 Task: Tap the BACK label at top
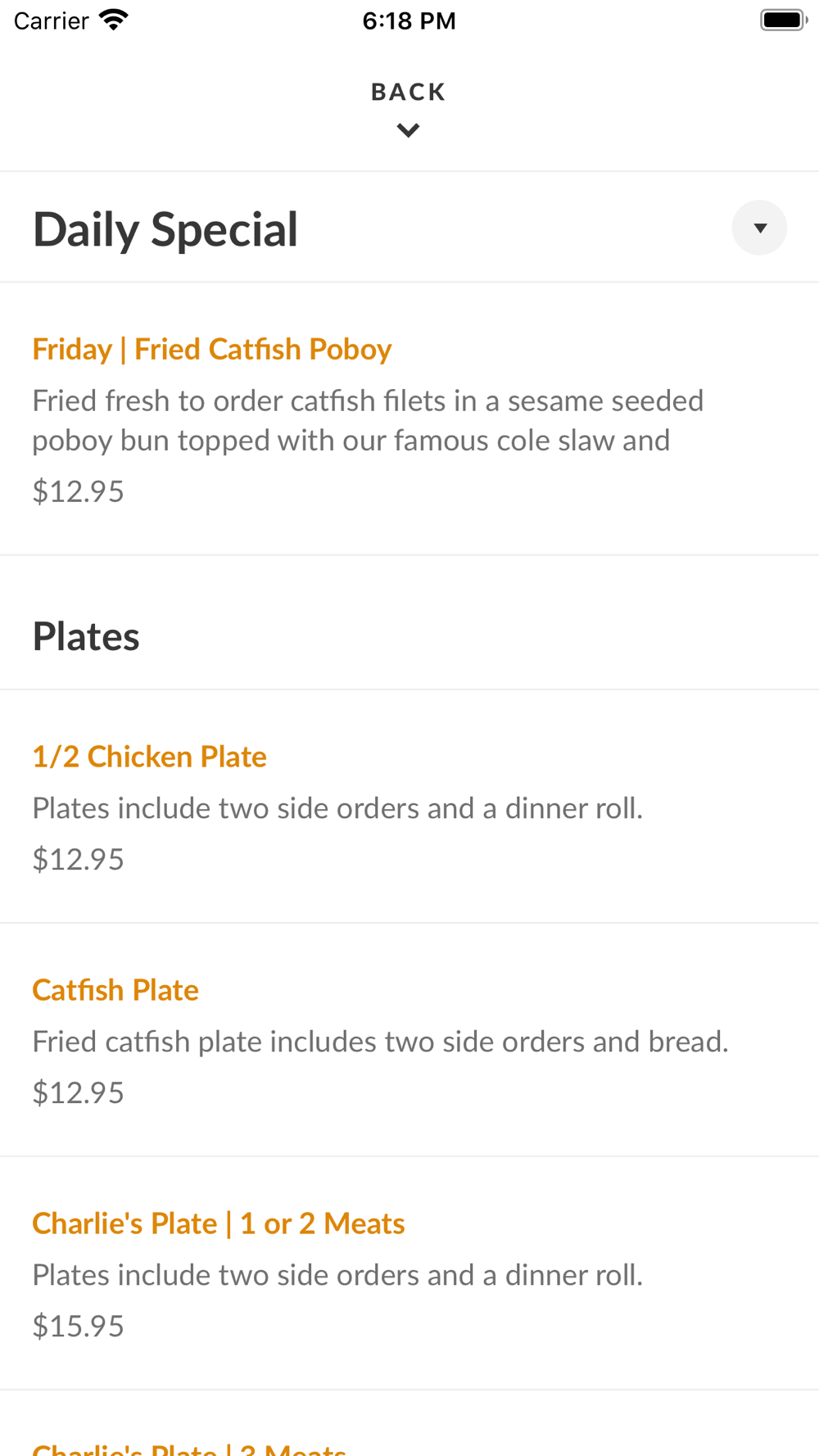pos(408,92)
